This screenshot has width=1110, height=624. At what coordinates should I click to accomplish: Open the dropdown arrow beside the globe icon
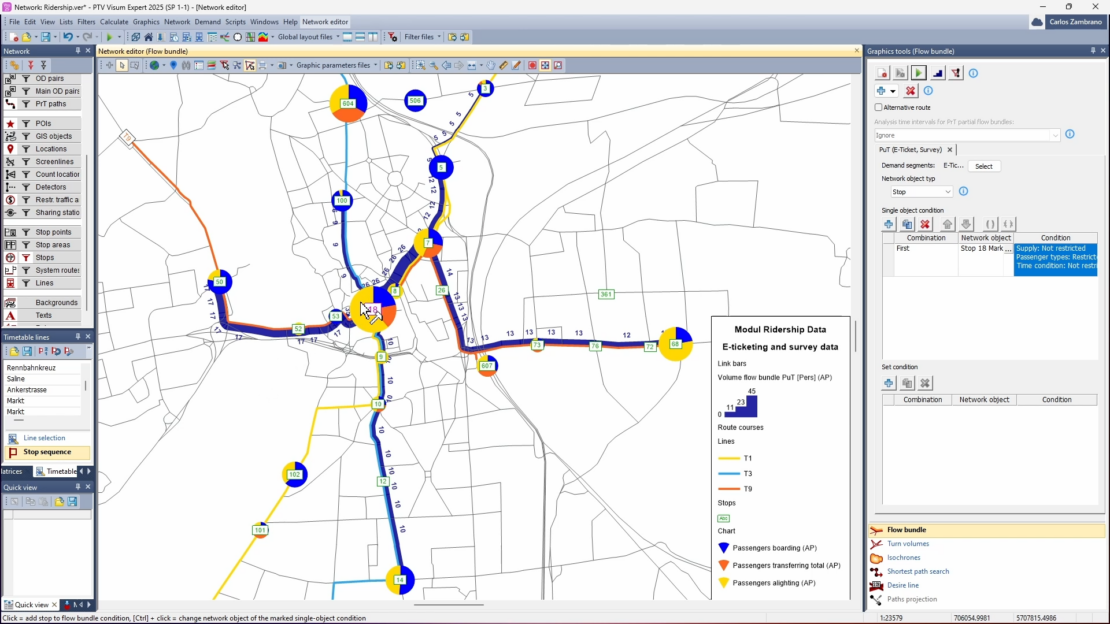[x=164, y=65]
